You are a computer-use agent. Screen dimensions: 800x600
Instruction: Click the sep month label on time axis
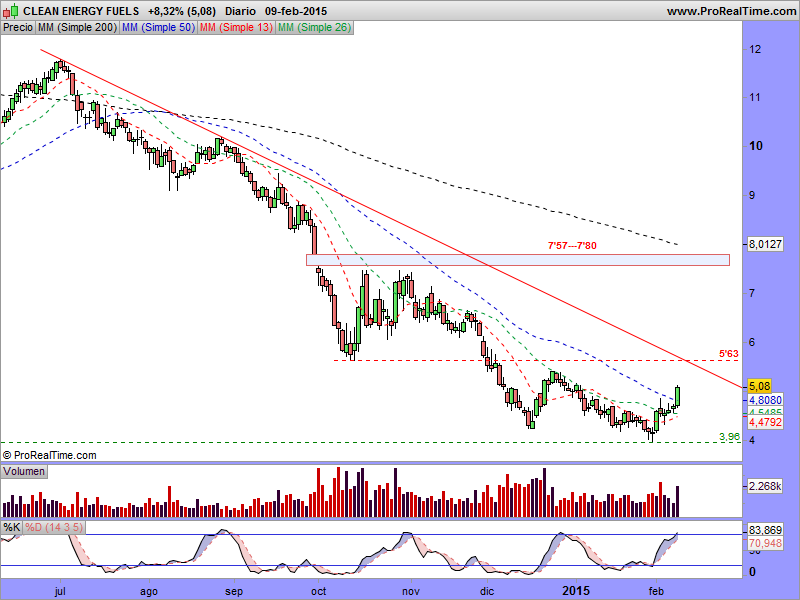tap(234, 592)
